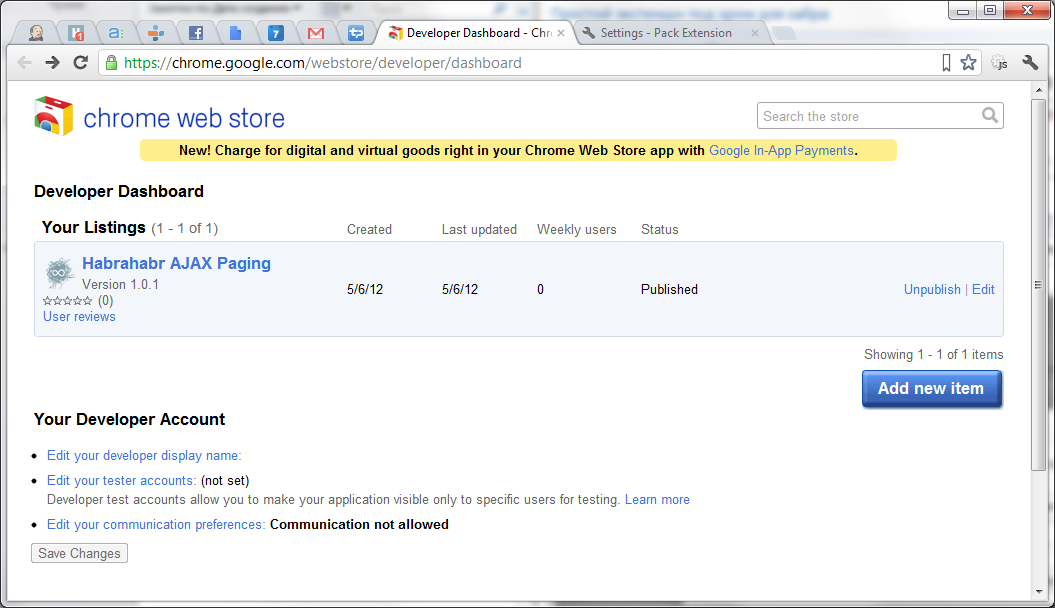Click the 'Developer Dashboard' heading
The width and height of the screenshot is (1055, 608).
coord(119,191)
